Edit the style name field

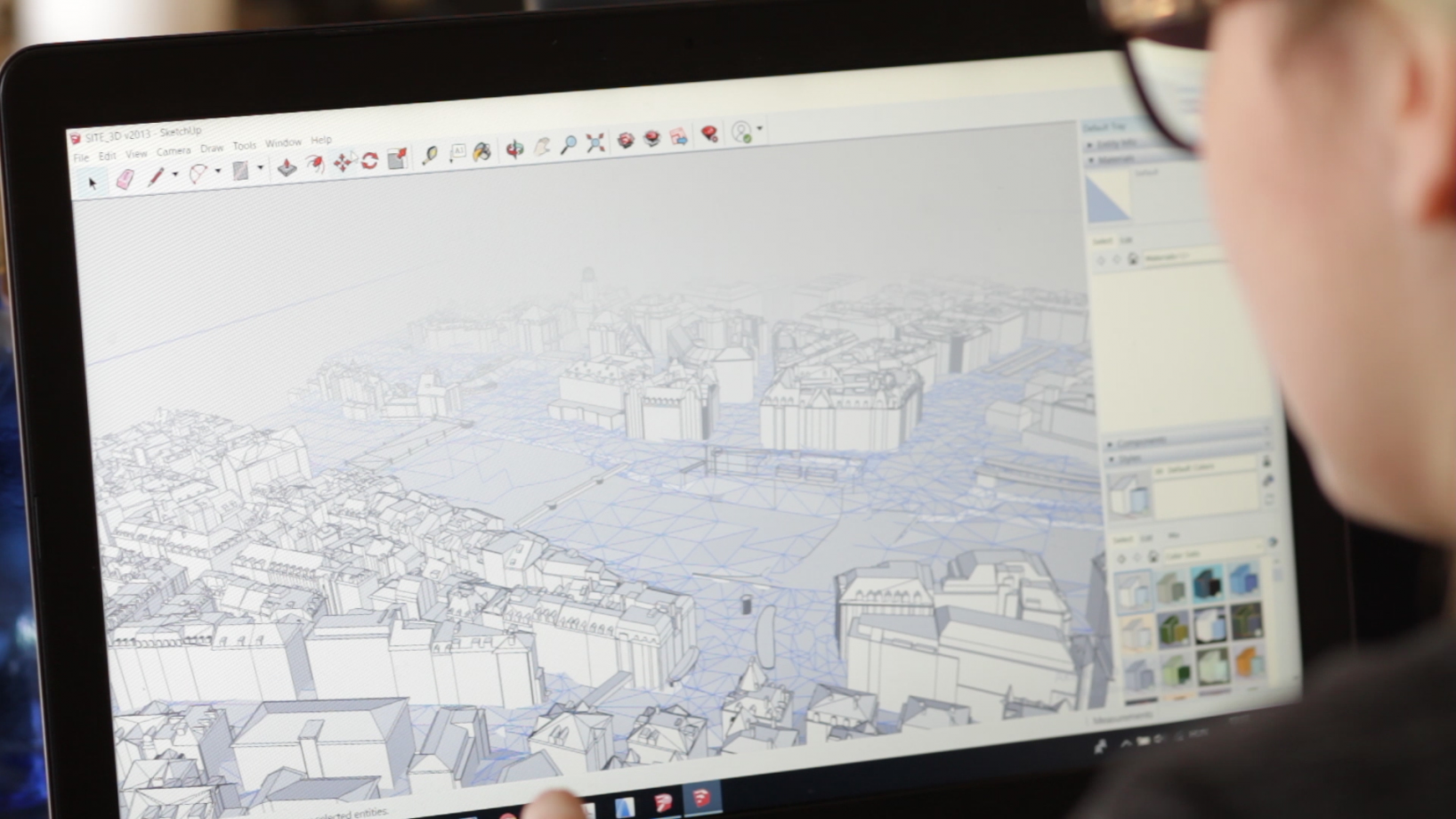coord(1205,469)
